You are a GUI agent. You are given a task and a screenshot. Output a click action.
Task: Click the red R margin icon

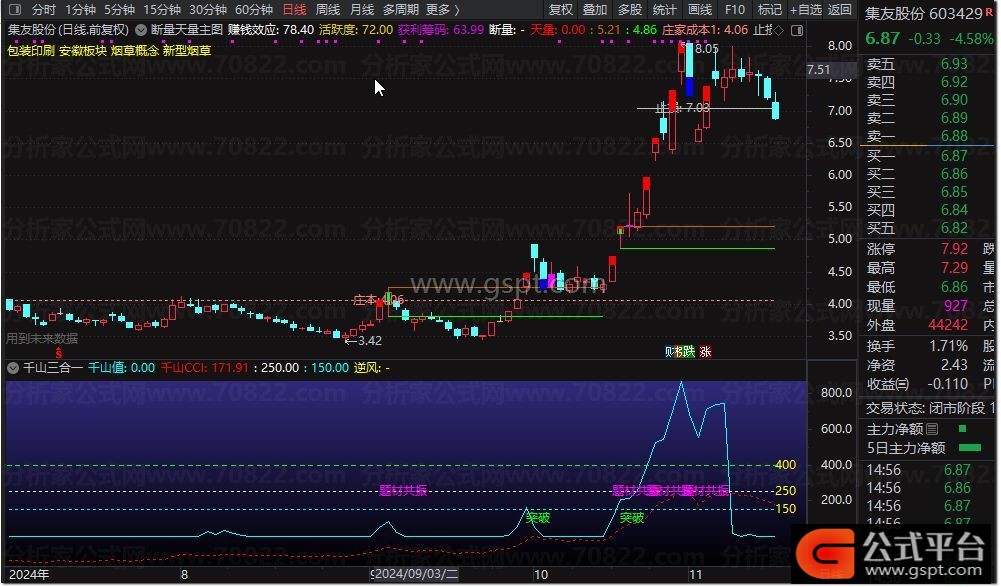click(990, 11)
